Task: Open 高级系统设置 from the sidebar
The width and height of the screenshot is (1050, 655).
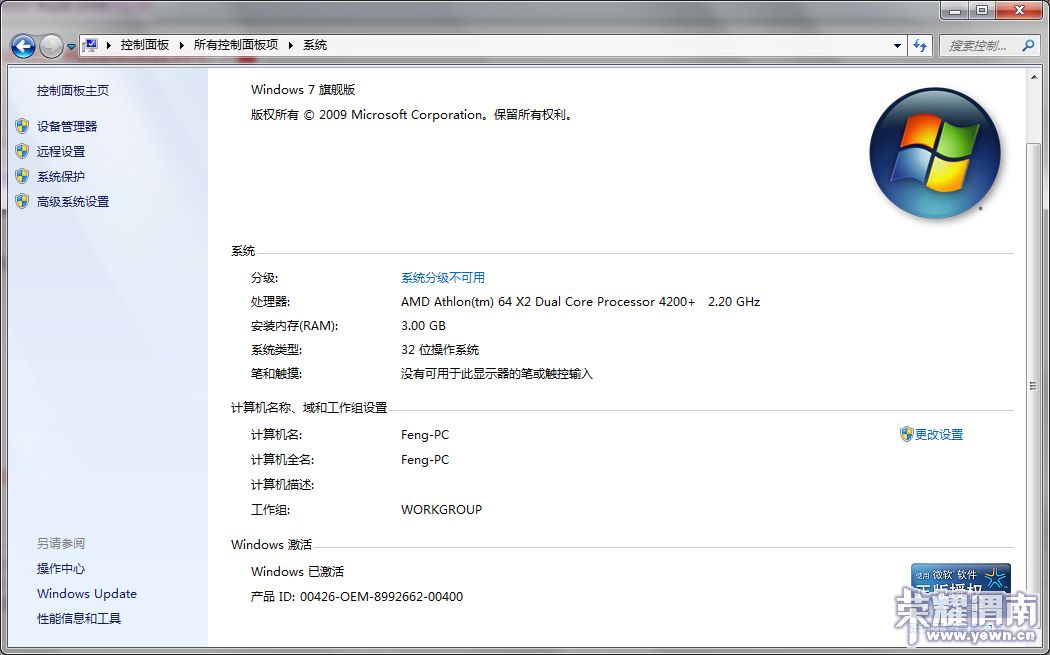Action: click(73, 201)
